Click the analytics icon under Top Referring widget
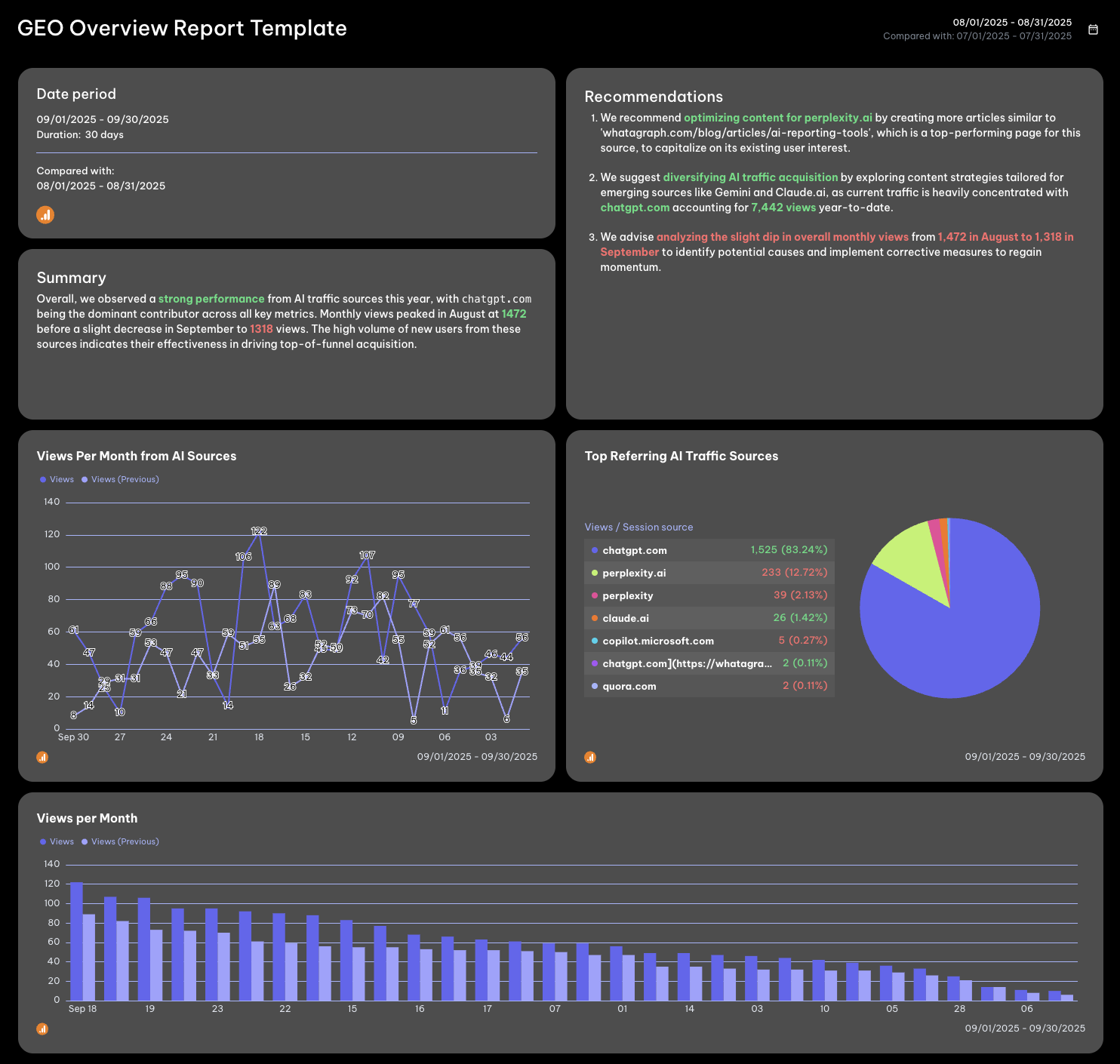 tap(590, 757)
